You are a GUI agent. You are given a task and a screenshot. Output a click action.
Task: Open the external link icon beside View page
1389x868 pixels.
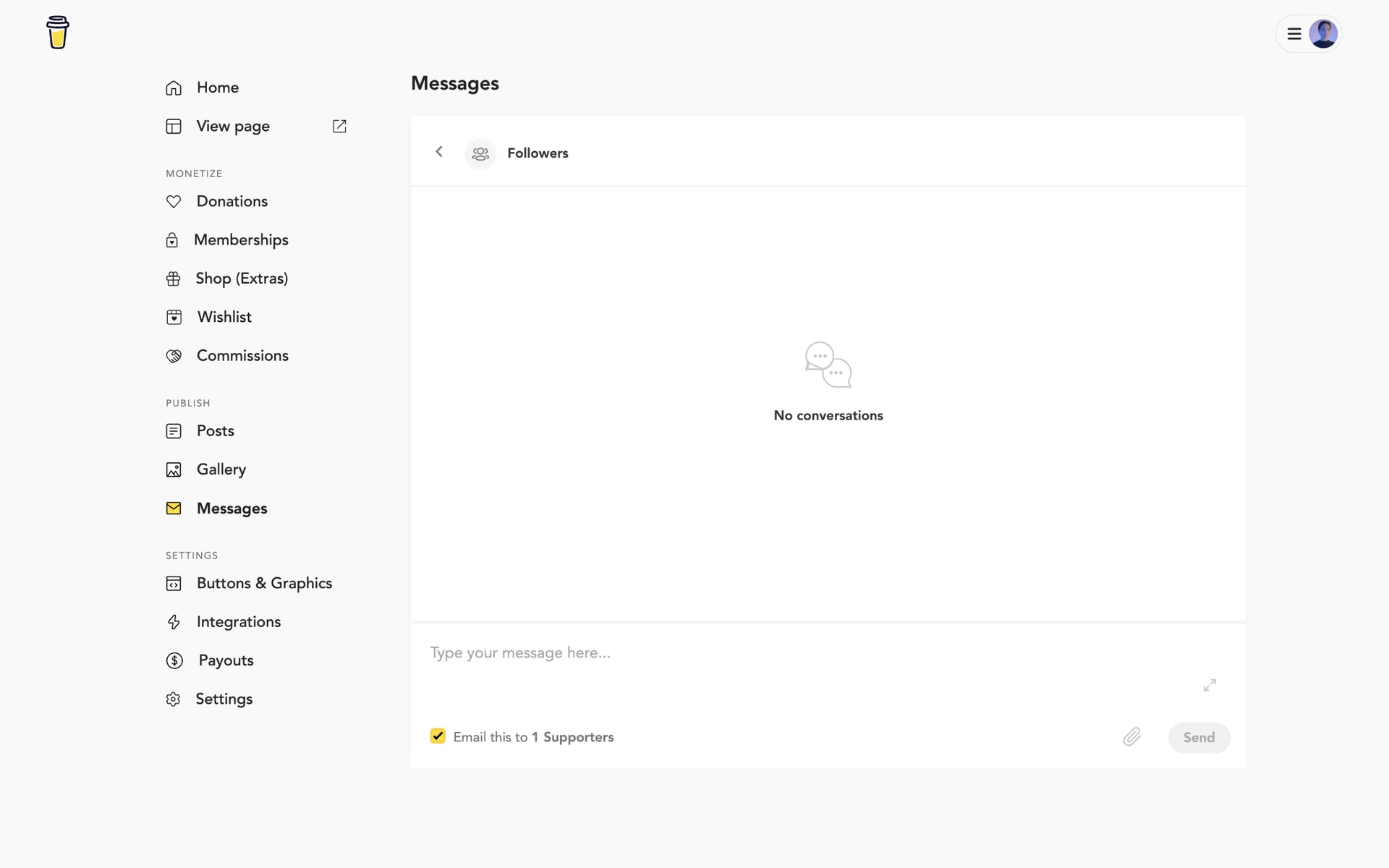(339, 127)
